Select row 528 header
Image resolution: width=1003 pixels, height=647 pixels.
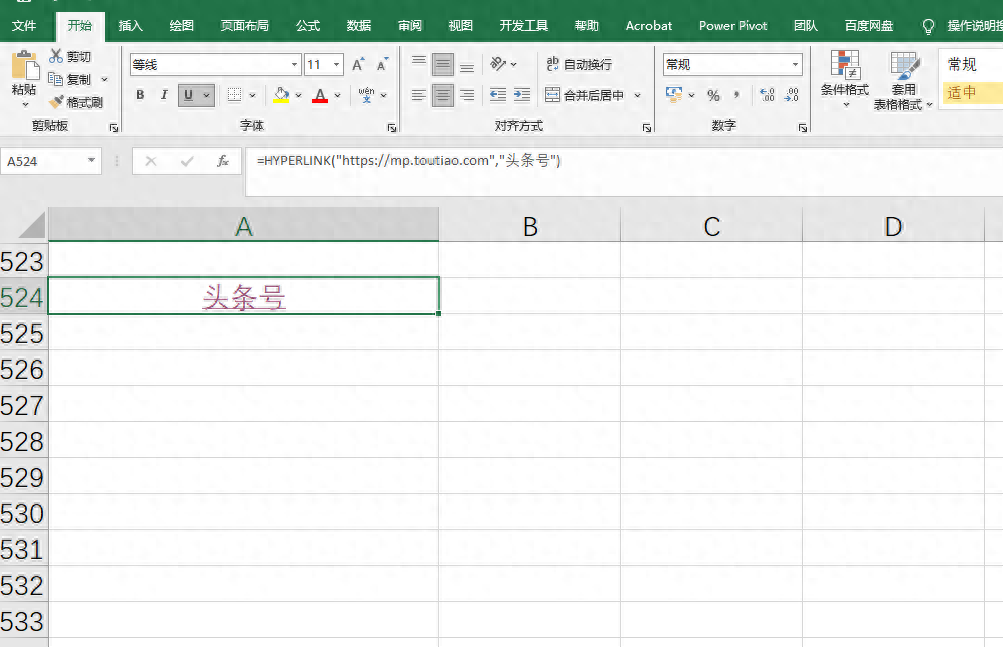(x=23, y=442)
